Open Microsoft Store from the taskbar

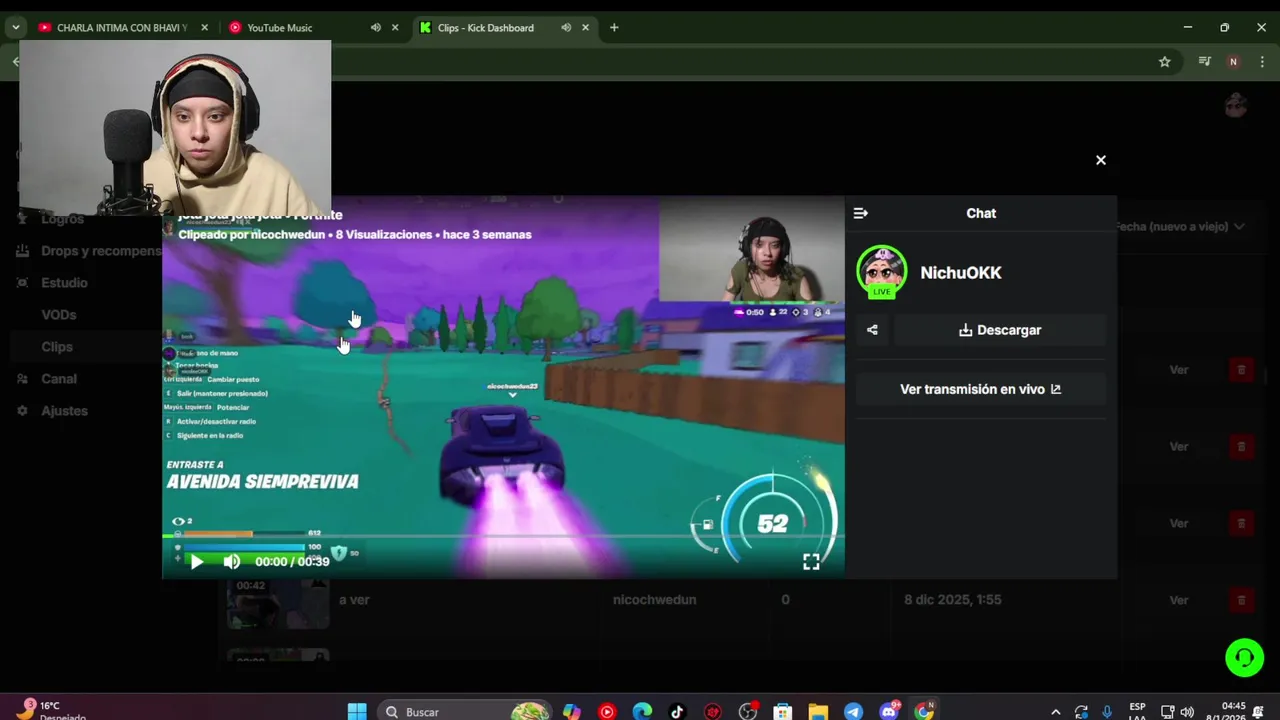click(x=783, y=712)
